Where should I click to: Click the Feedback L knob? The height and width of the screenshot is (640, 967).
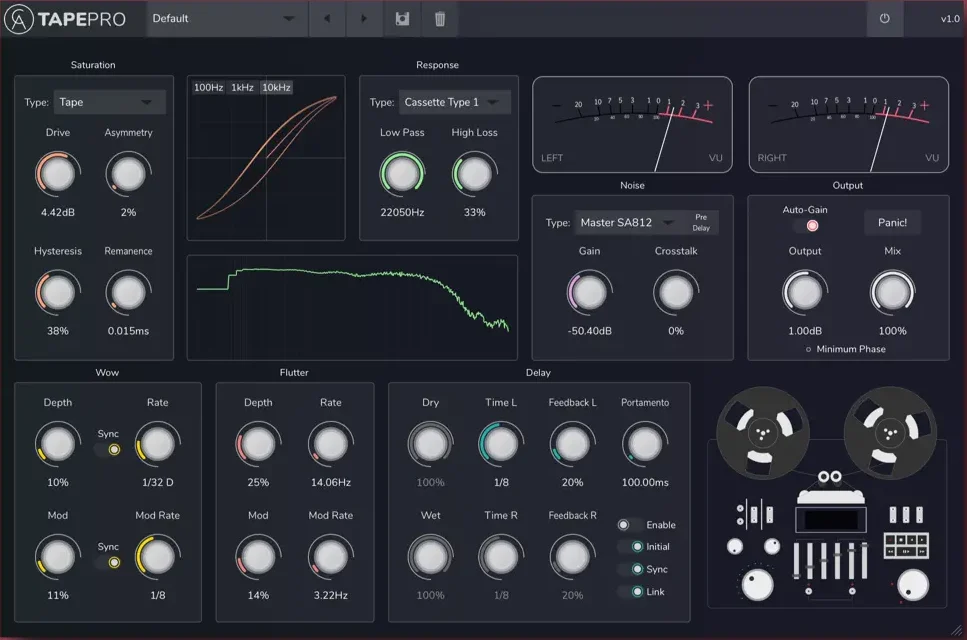[x=572, y=444]
